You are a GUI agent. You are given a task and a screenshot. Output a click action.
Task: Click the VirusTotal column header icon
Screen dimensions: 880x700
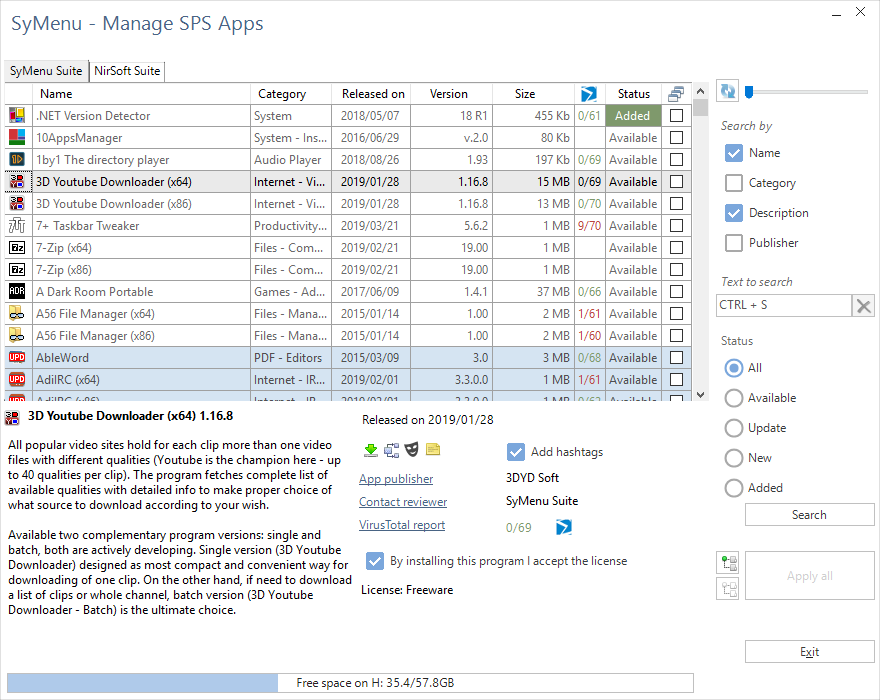click(x=589, y=94)
